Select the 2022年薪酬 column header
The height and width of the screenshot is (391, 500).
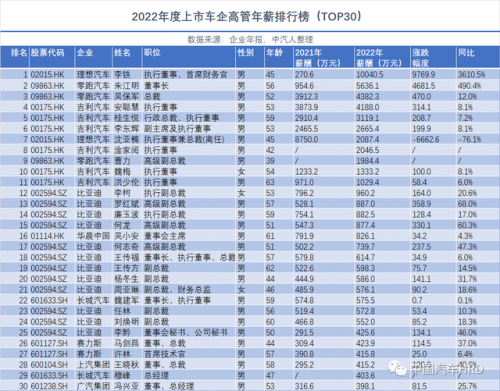coord(379,58)
